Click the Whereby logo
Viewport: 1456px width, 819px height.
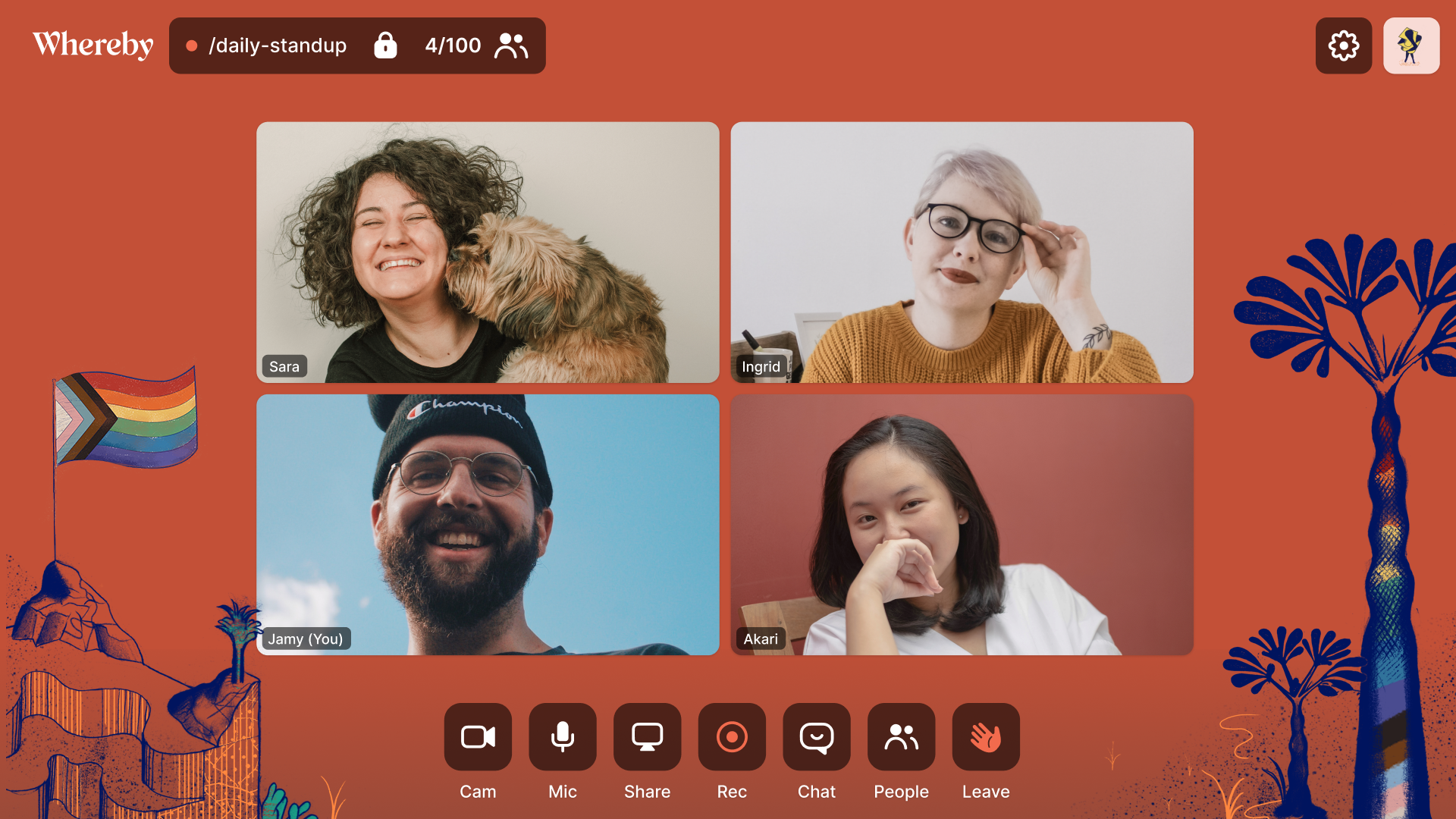click(x=93, y=45)
